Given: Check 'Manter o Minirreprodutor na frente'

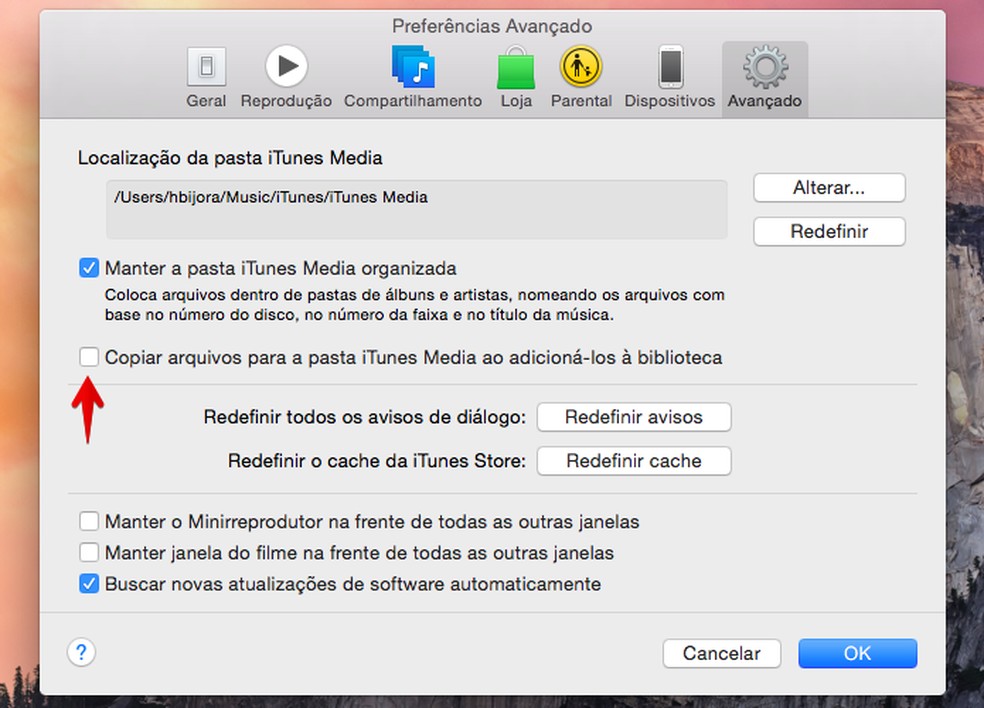Looking at the screenshot, I should [x=88, y=521].
